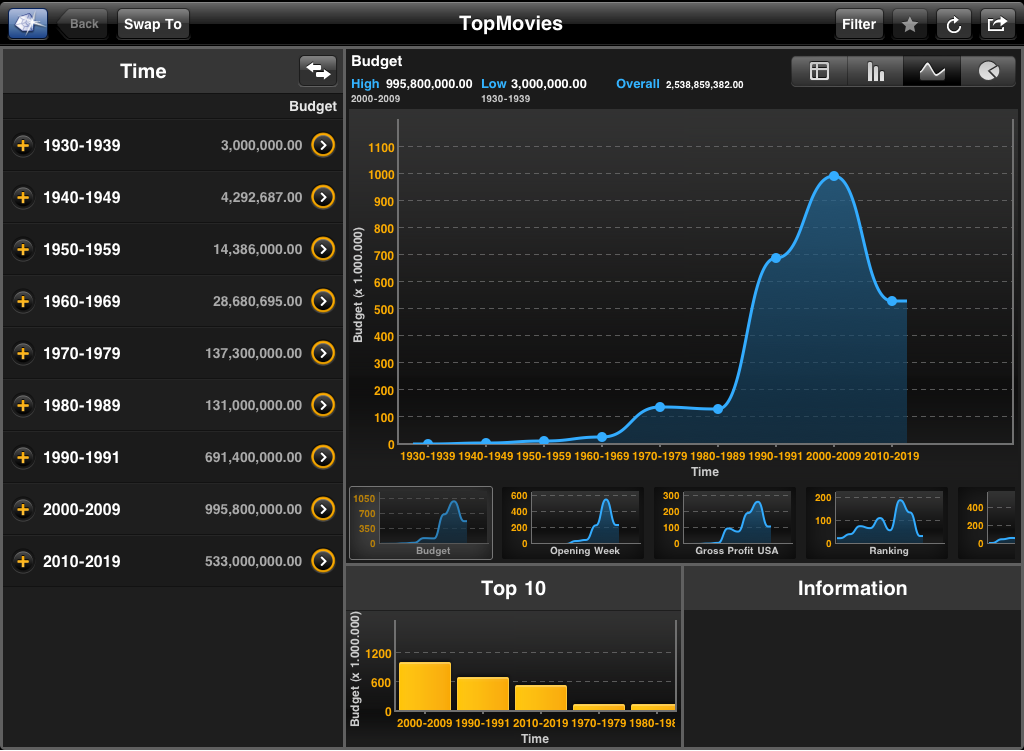Click the refresh icon in the top bar
1024x751 pixels.
tap(953, 24)
